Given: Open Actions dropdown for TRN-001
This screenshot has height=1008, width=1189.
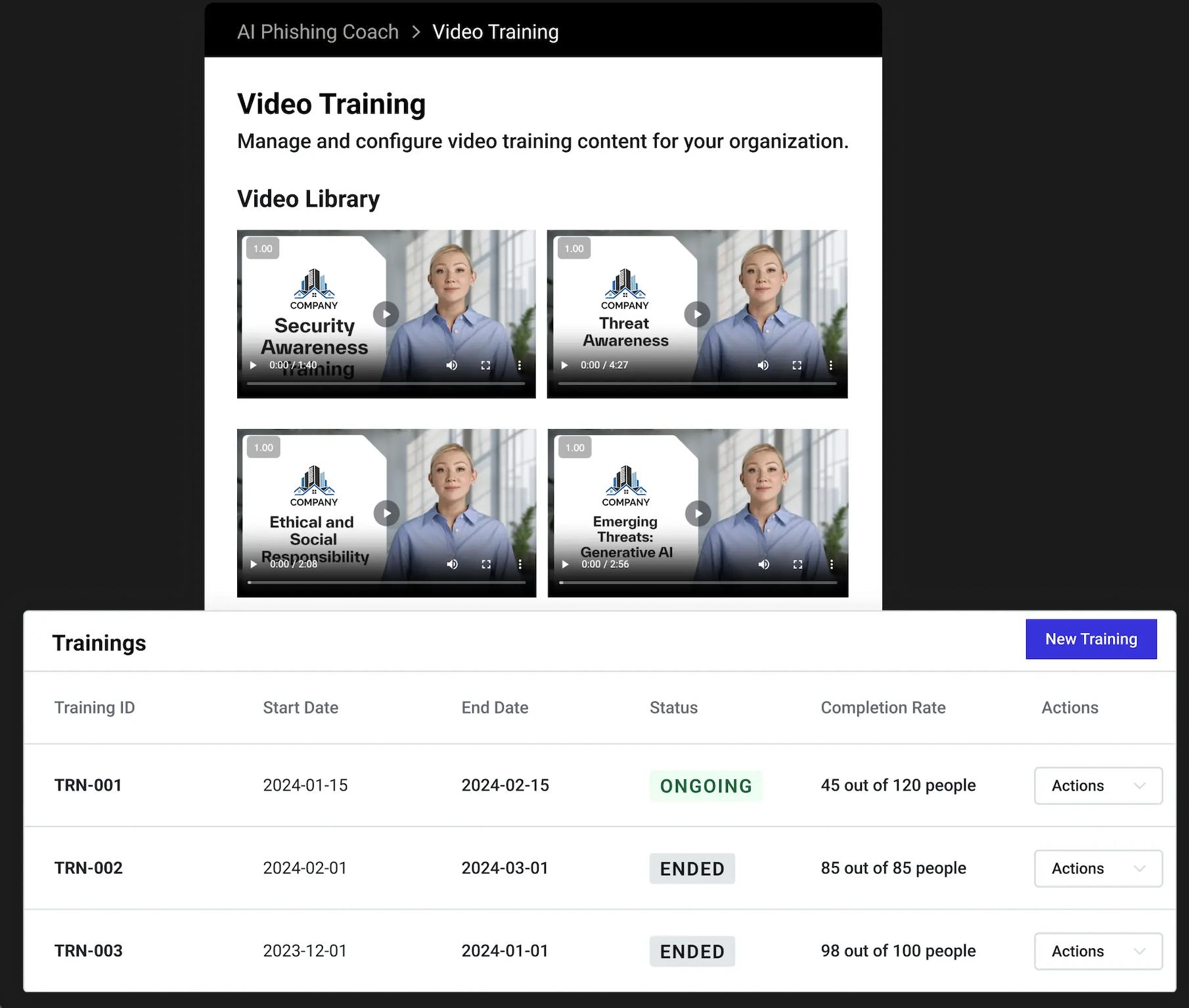Looking at the screenshot, I should pos(1098,786).
